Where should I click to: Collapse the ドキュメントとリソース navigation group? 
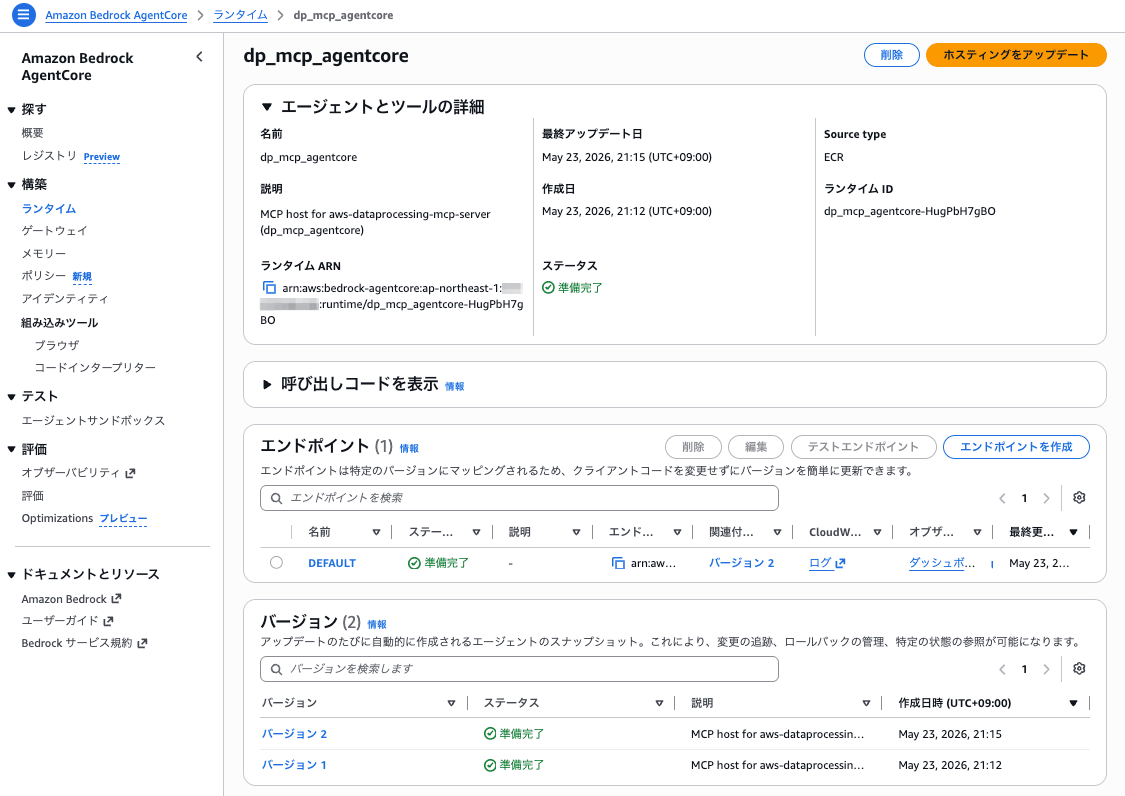click(x=11, y=575)
